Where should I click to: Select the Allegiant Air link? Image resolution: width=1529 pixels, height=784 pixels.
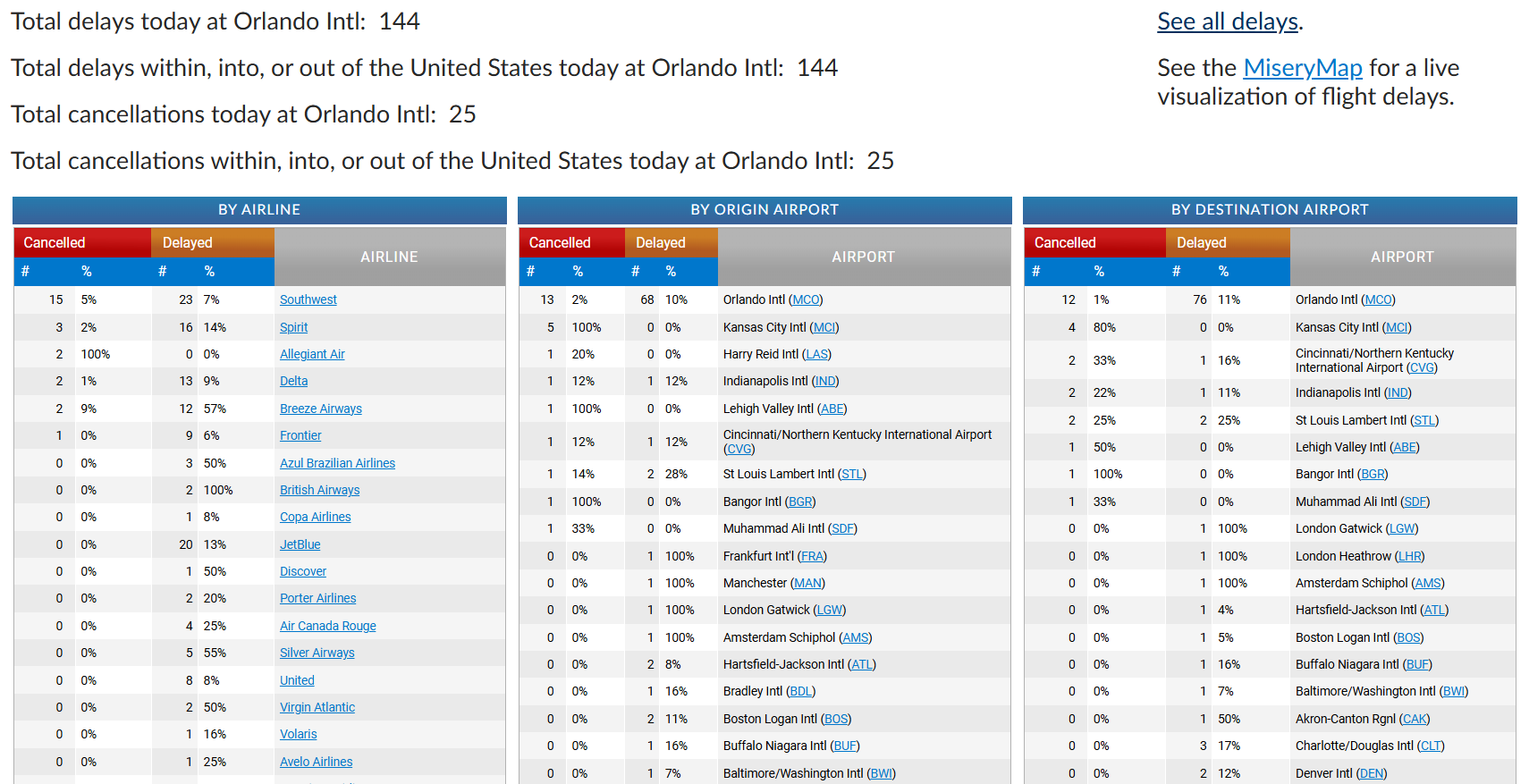[x=312, y=354]
